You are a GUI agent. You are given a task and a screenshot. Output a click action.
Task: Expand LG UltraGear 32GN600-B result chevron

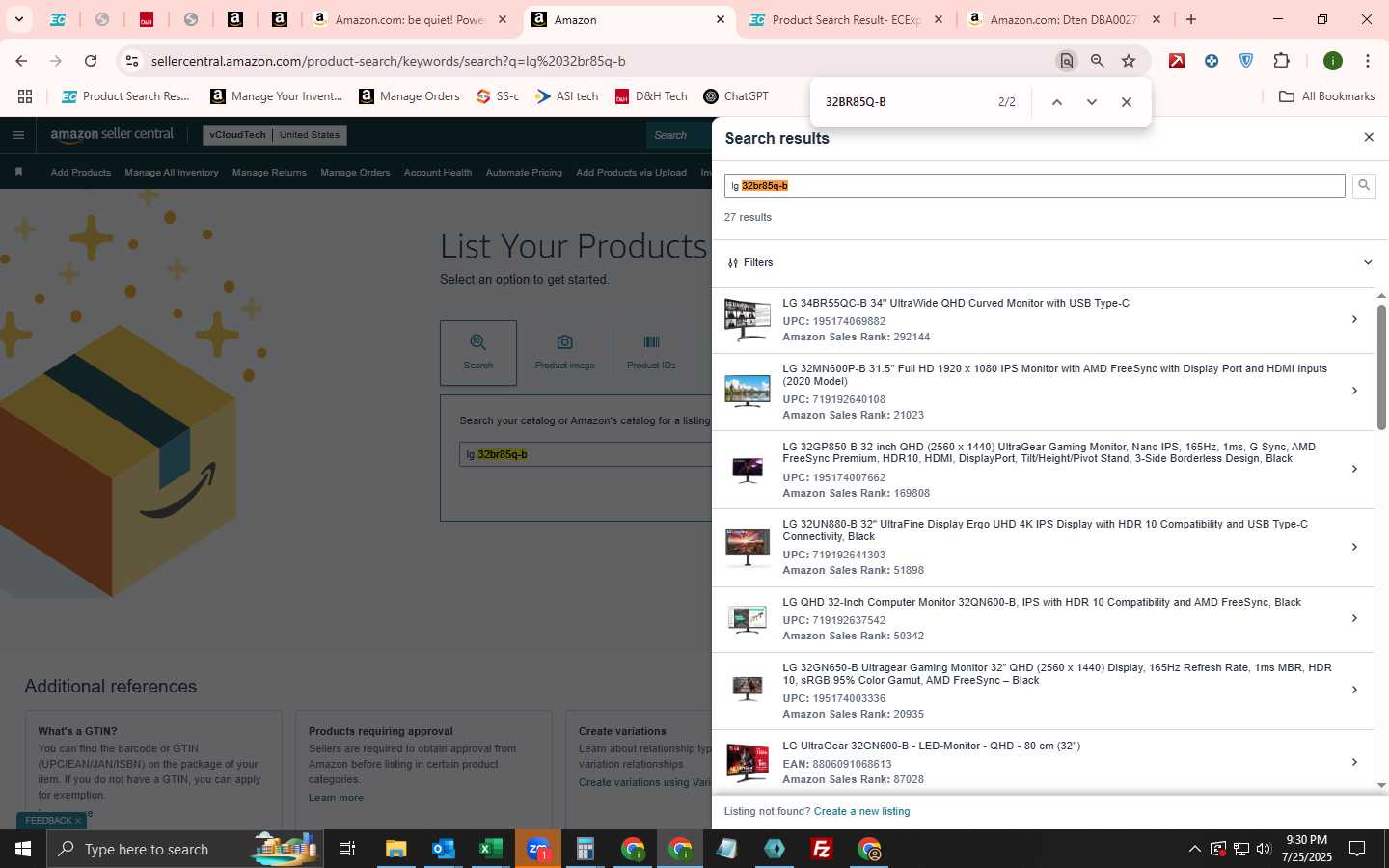tap(1353, 762)
